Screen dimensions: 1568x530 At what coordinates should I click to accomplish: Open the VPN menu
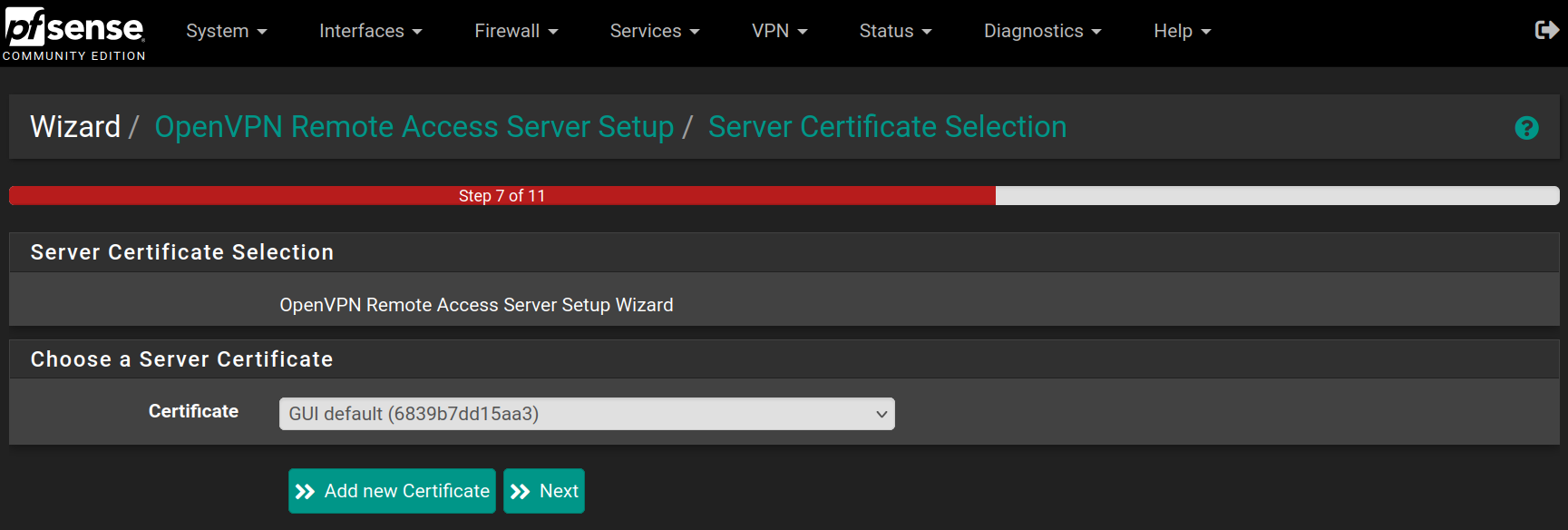[x=780, y=31]
